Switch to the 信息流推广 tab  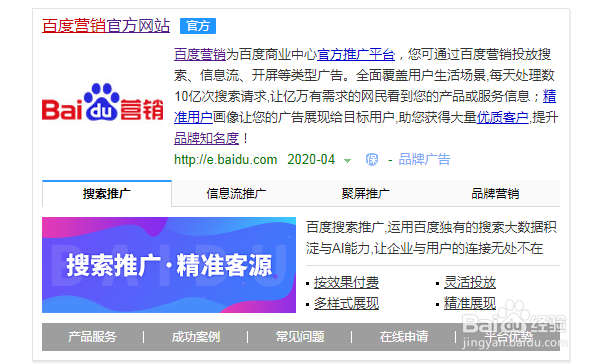[x=236, y=194]
